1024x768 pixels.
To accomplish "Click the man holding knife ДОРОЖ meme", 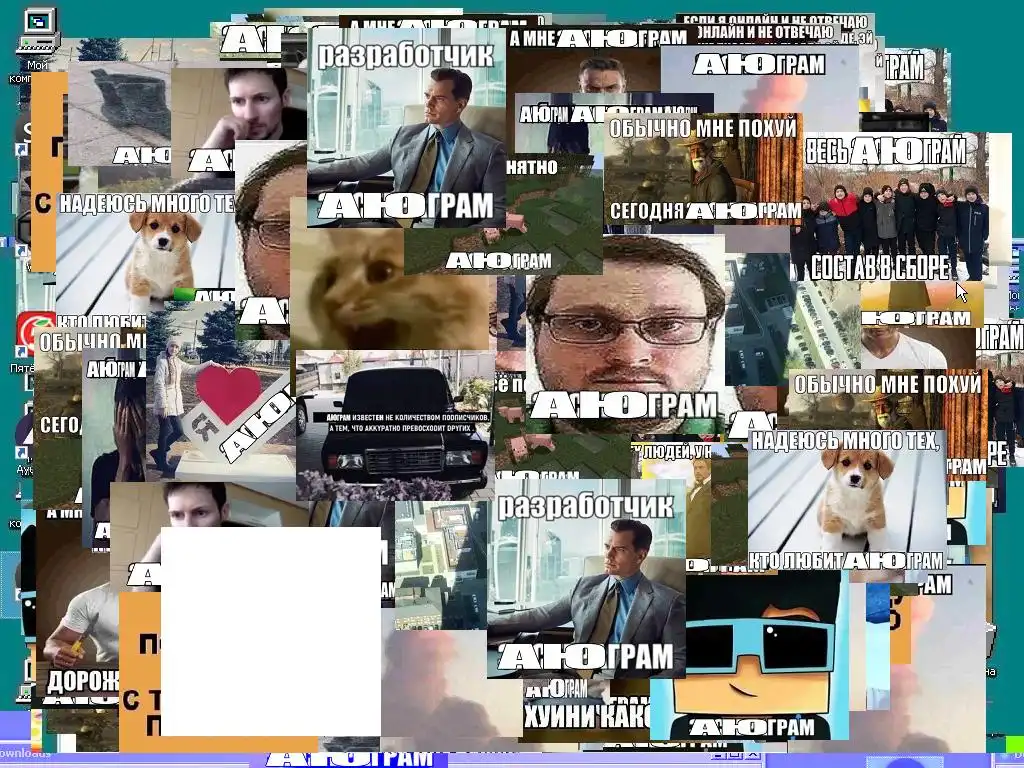I will [x=77, y=611].
